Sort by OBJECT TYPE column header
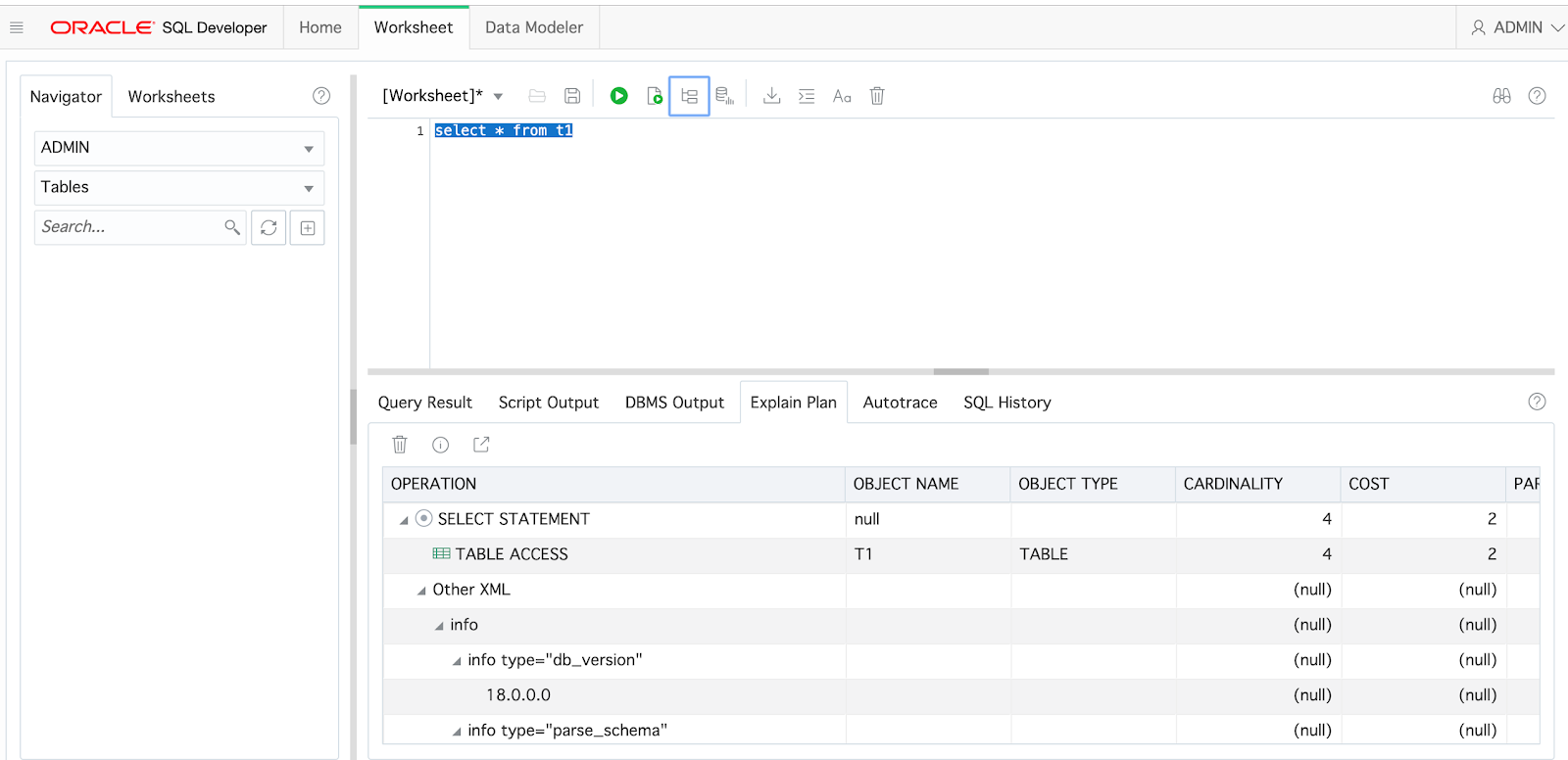The image size is (1568, 760). pos(1093,484)
